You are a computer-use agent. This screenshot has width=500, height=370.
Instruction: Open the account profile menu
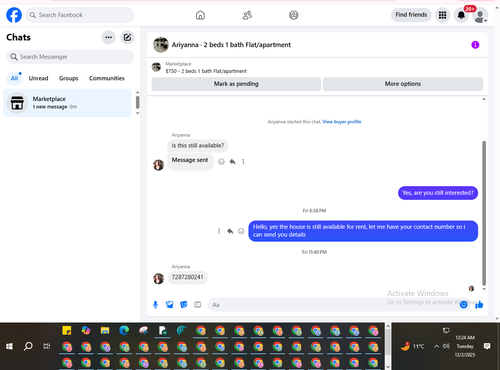(480, 15)
